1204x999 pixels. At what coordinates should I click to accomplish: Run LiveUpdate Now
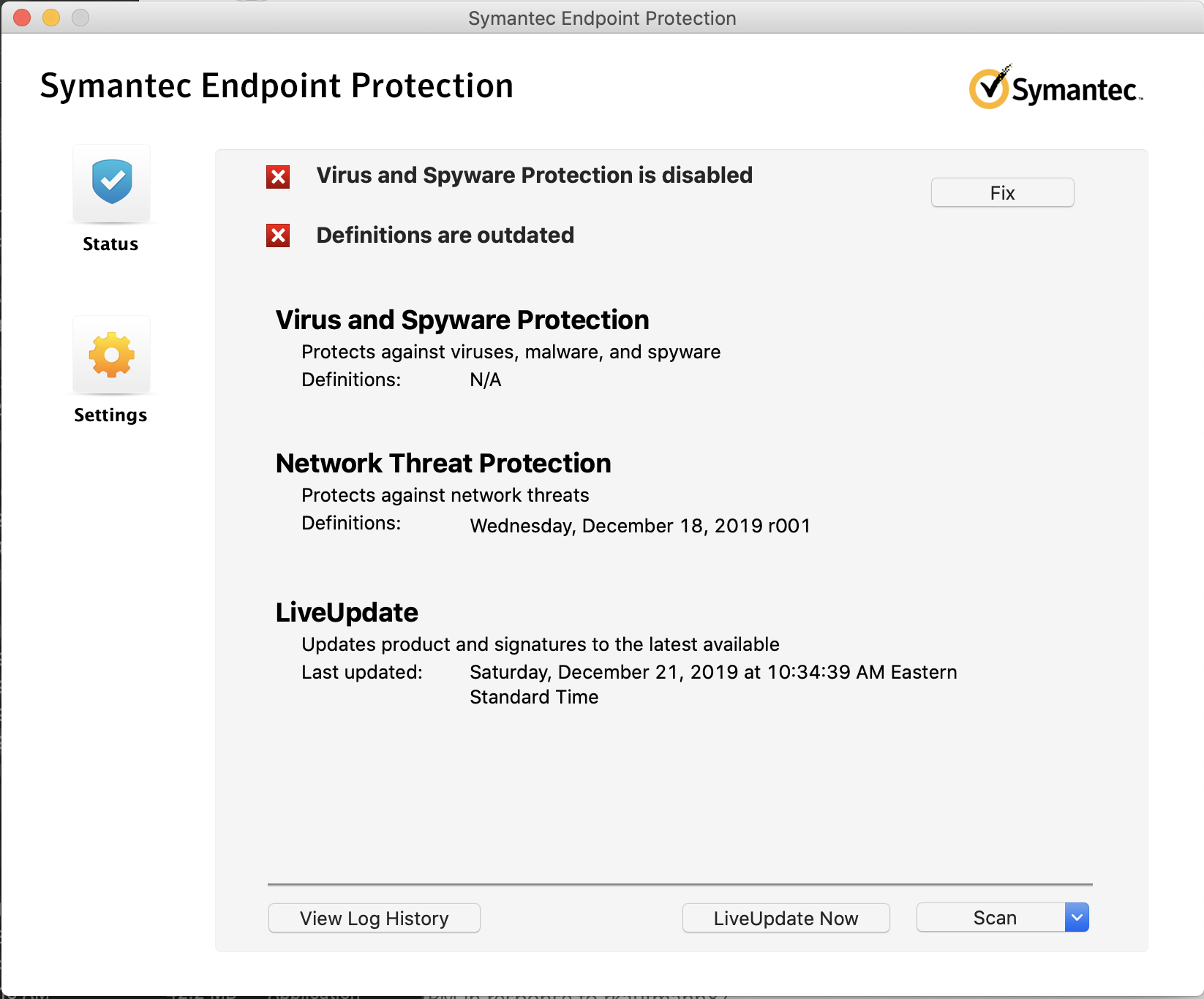click(x=786, y=918)
